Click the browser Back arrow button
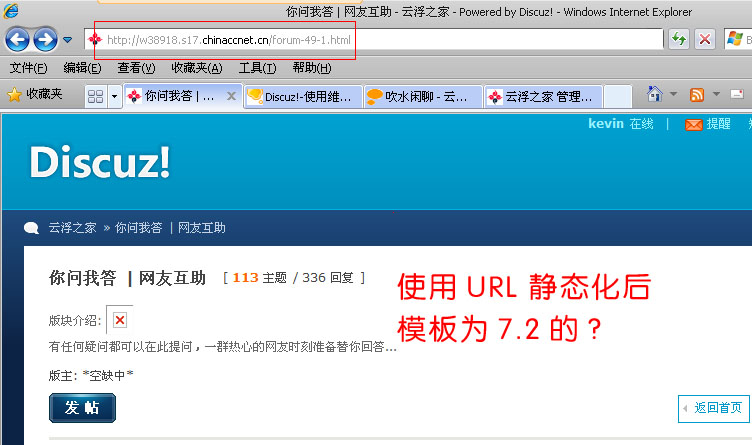Image resolution: width=752 pixels, height=445 pixels. point(17,40)
